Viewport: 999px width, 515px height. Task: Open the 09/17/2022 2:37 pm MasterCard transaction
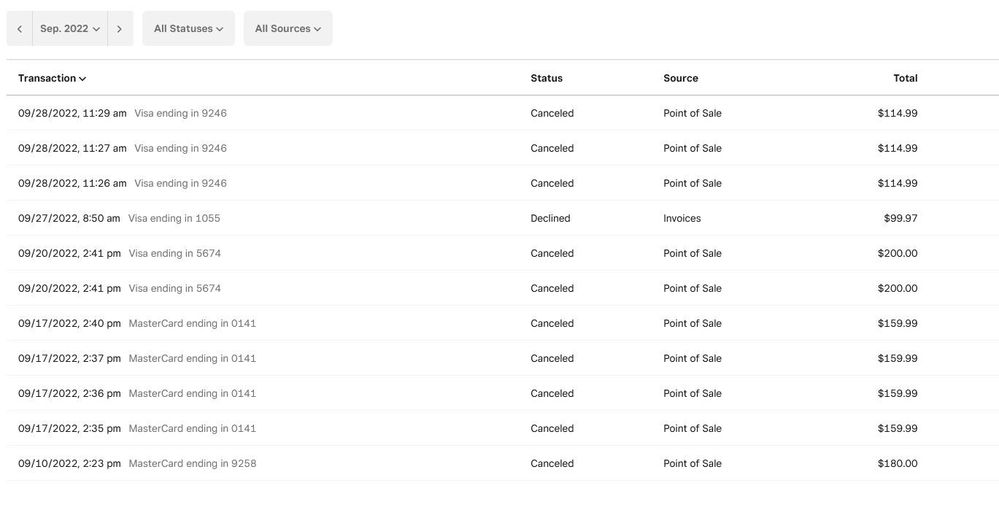[69, 358]
